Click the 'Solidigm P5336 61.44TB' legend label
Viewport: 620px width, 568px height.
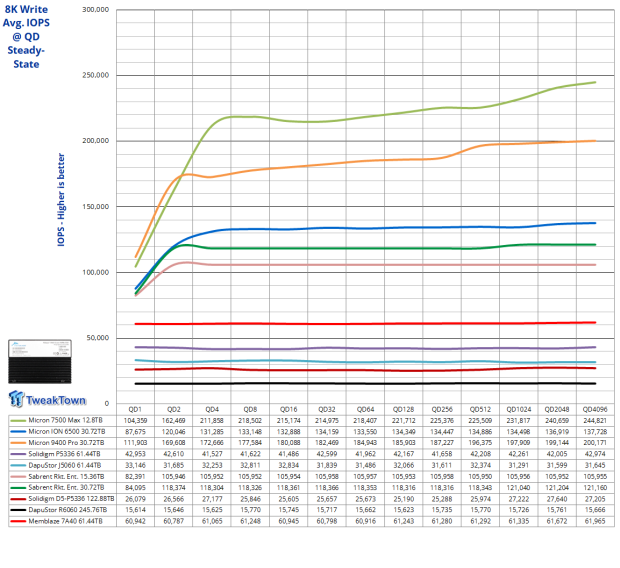click(x=64, y=454)
